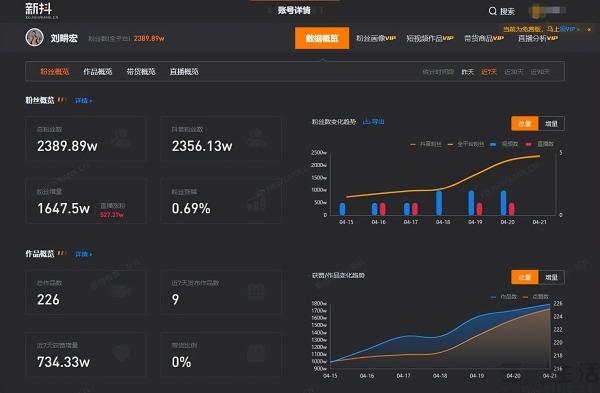Switch likes/works chart to 增量

tap(551, 277)
